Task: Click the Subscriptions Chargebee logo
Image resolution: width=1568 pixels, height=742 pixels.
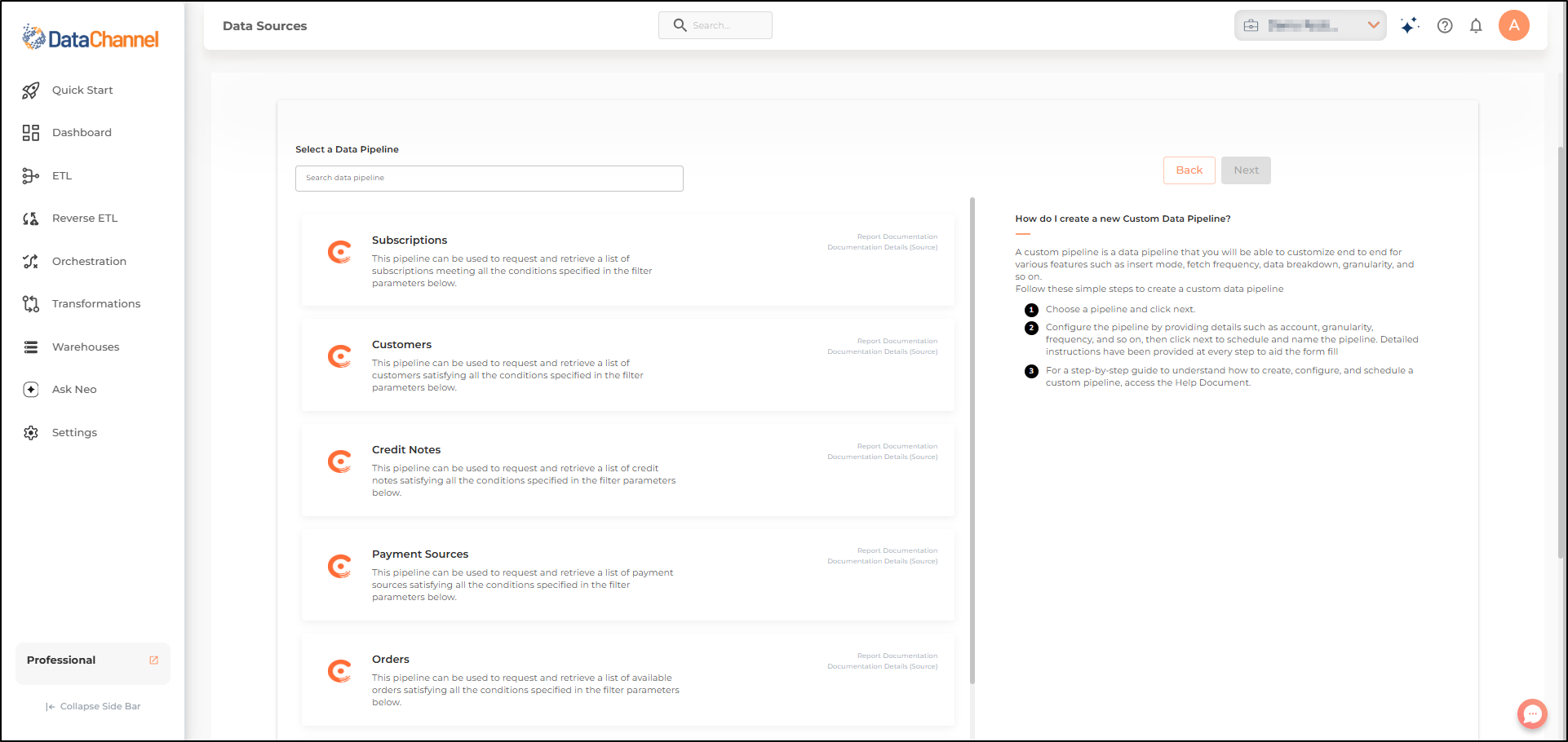Action: (x=339, y=252)
